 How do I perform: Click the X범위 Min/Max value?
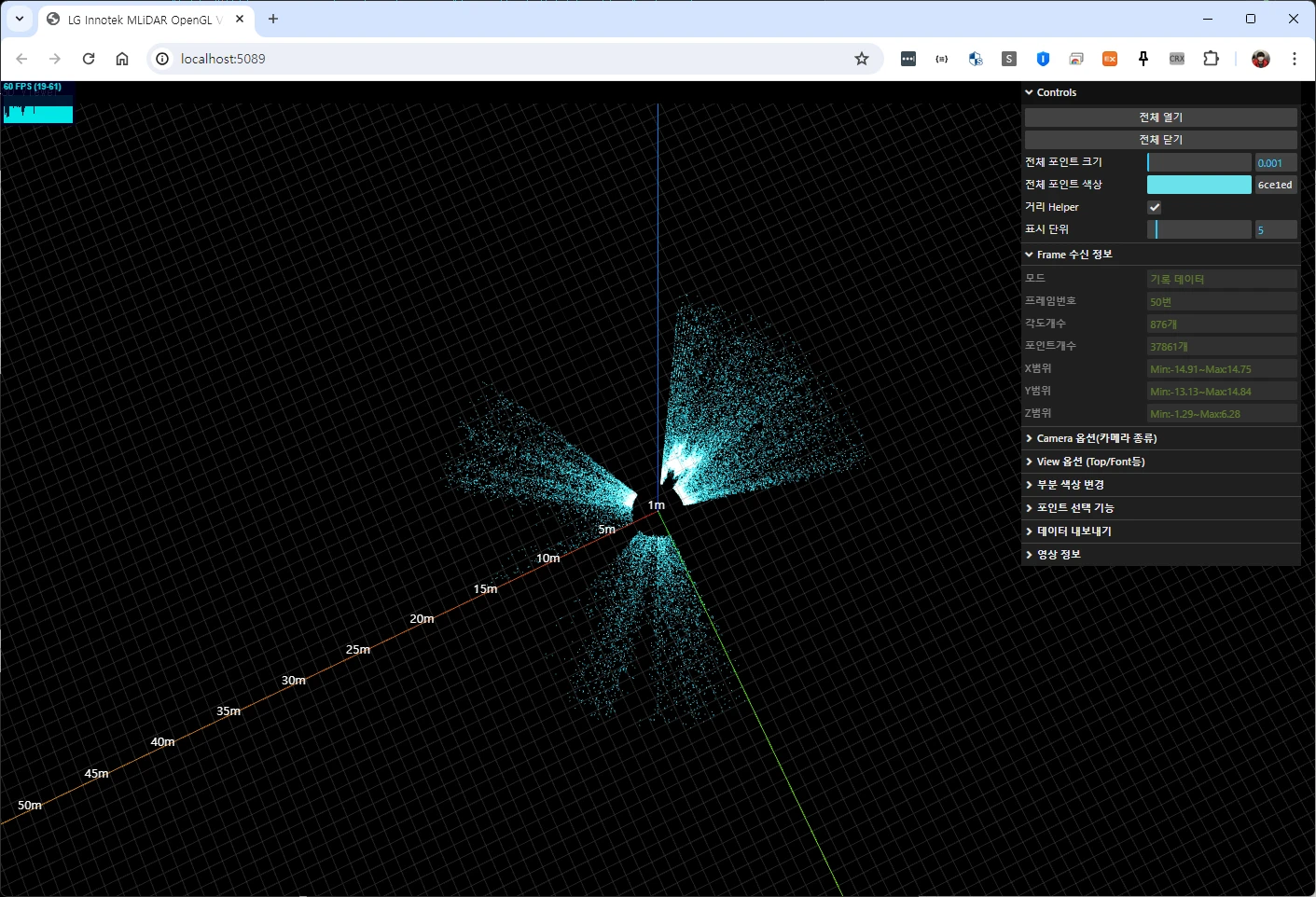click(1222, 368)
